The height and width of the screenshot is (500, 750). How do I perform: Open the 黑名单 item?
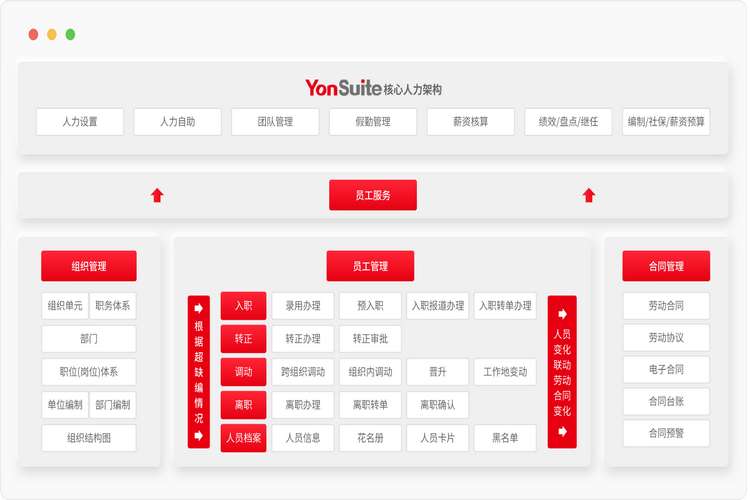[x=504, y=438]
